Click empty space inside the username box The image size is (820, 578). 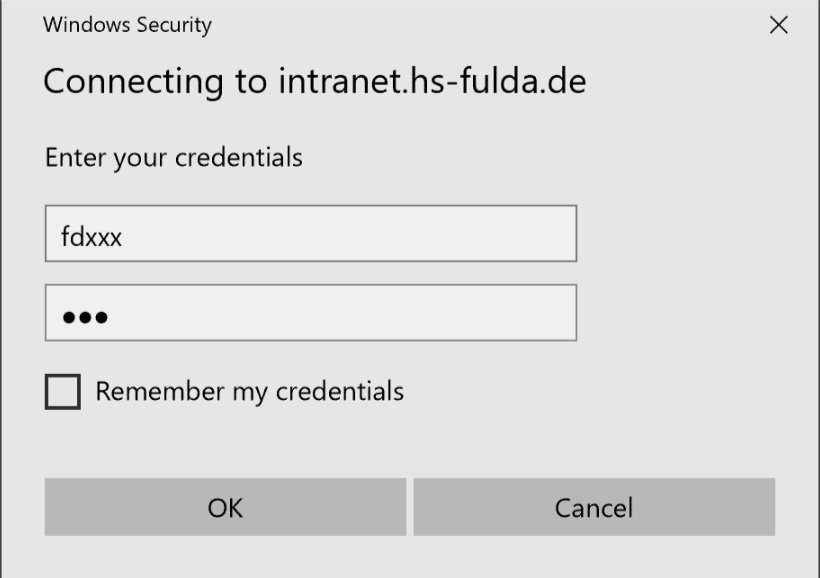tap(400, 233)
